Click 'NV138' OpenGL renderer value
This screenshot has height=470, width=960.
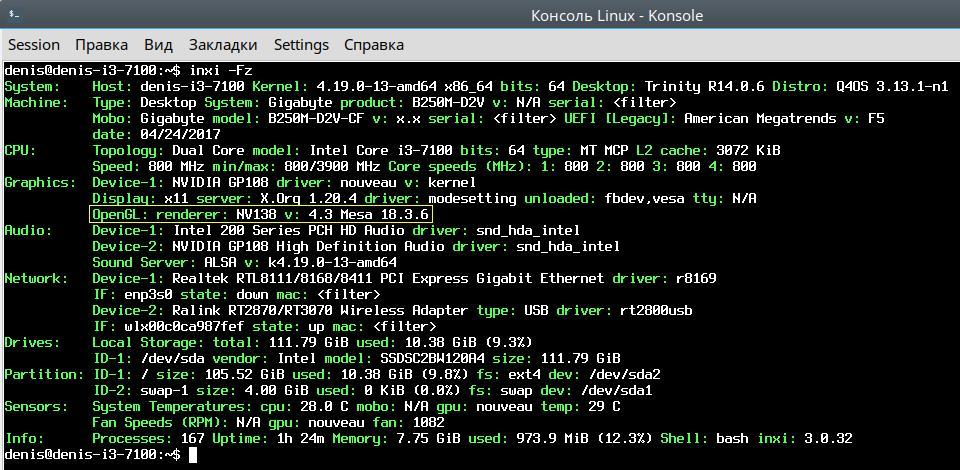click(257, 214)
